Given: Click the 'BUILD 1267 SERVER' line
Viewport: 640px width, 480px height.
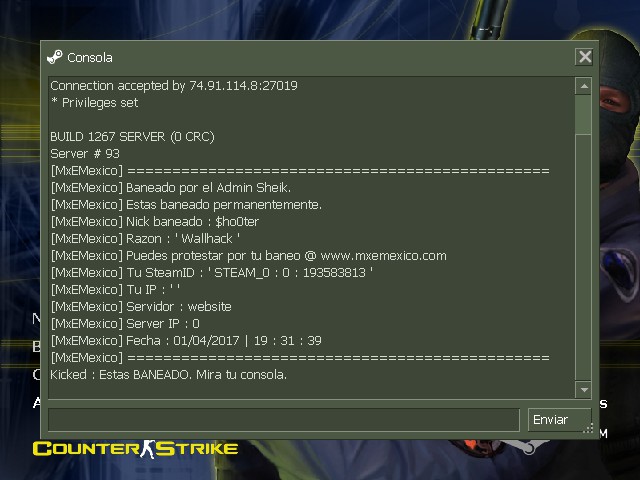Looking at the screenshot, I should coord(132,137).
